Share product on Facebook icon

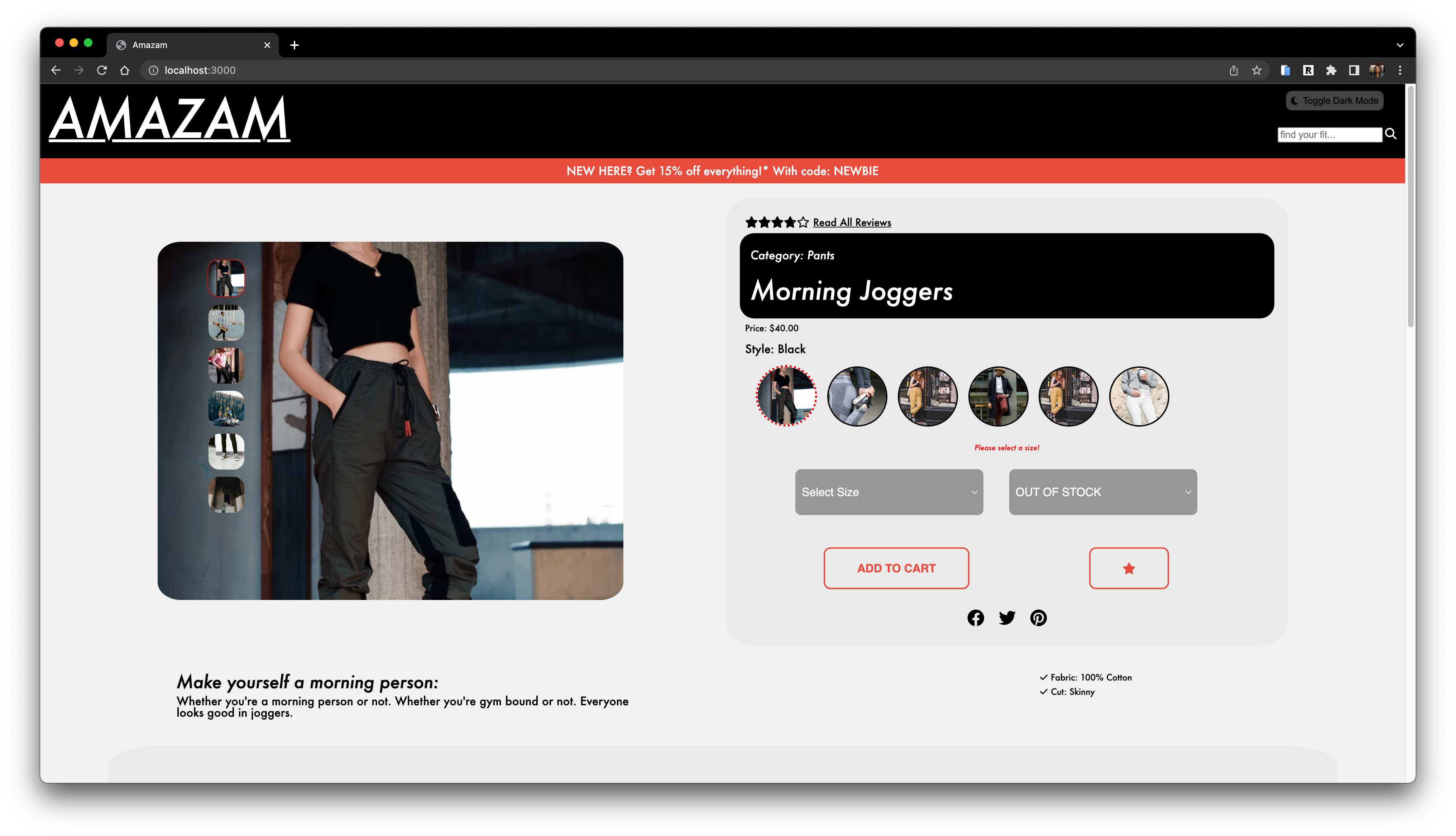975,618
